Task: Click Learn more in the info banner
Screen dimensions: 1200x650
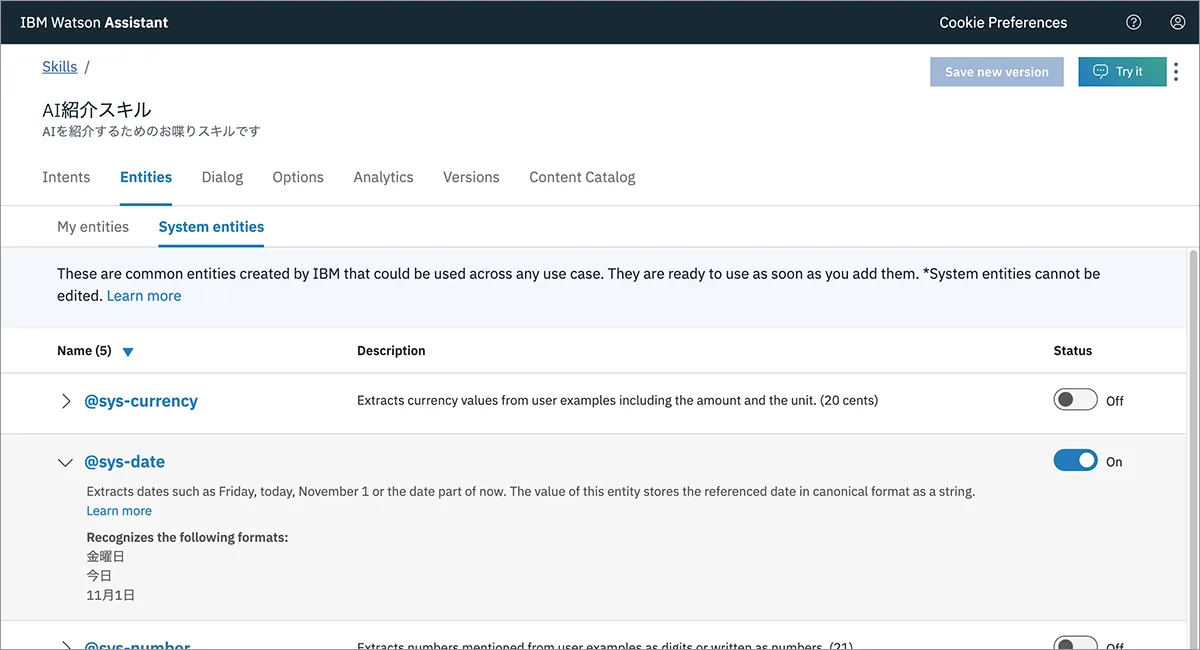Action: [x=144, y=296]
